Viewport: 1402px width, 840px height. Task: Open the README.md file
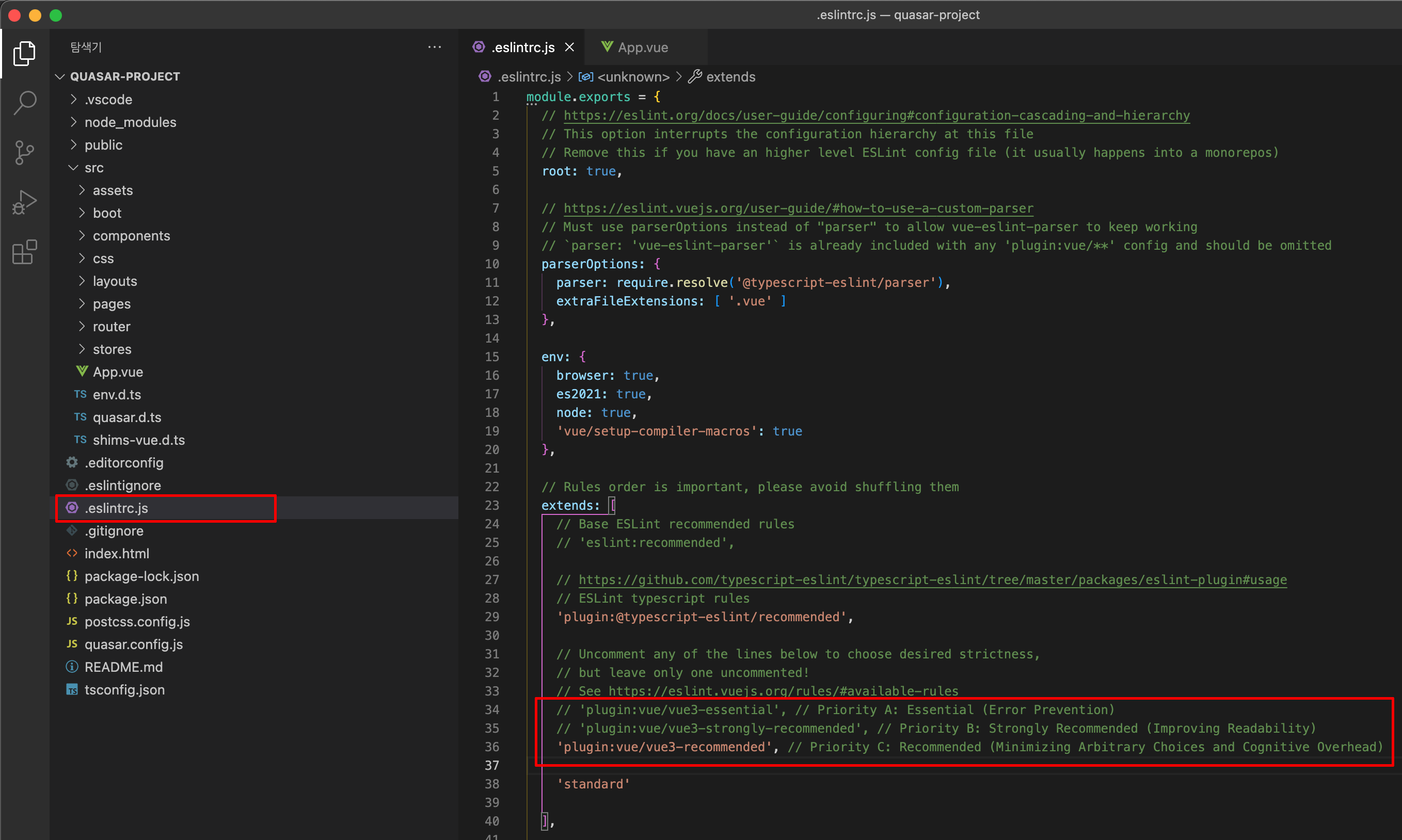[x=123, y=667]
